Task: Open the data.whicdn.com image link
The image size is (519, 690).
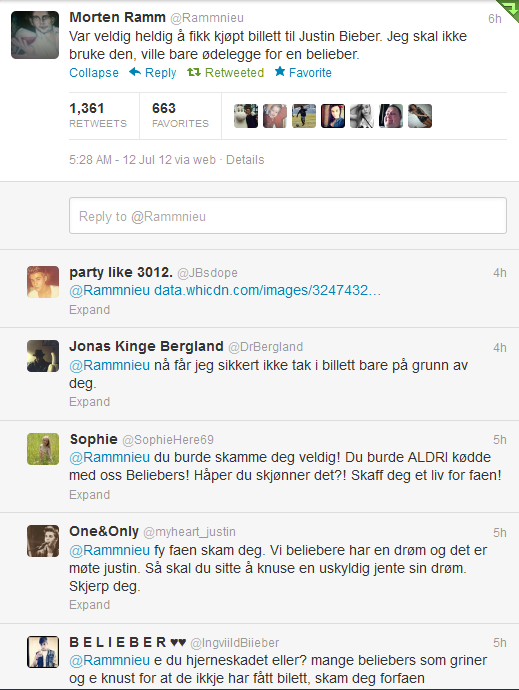Action: [x=267, y=290]
